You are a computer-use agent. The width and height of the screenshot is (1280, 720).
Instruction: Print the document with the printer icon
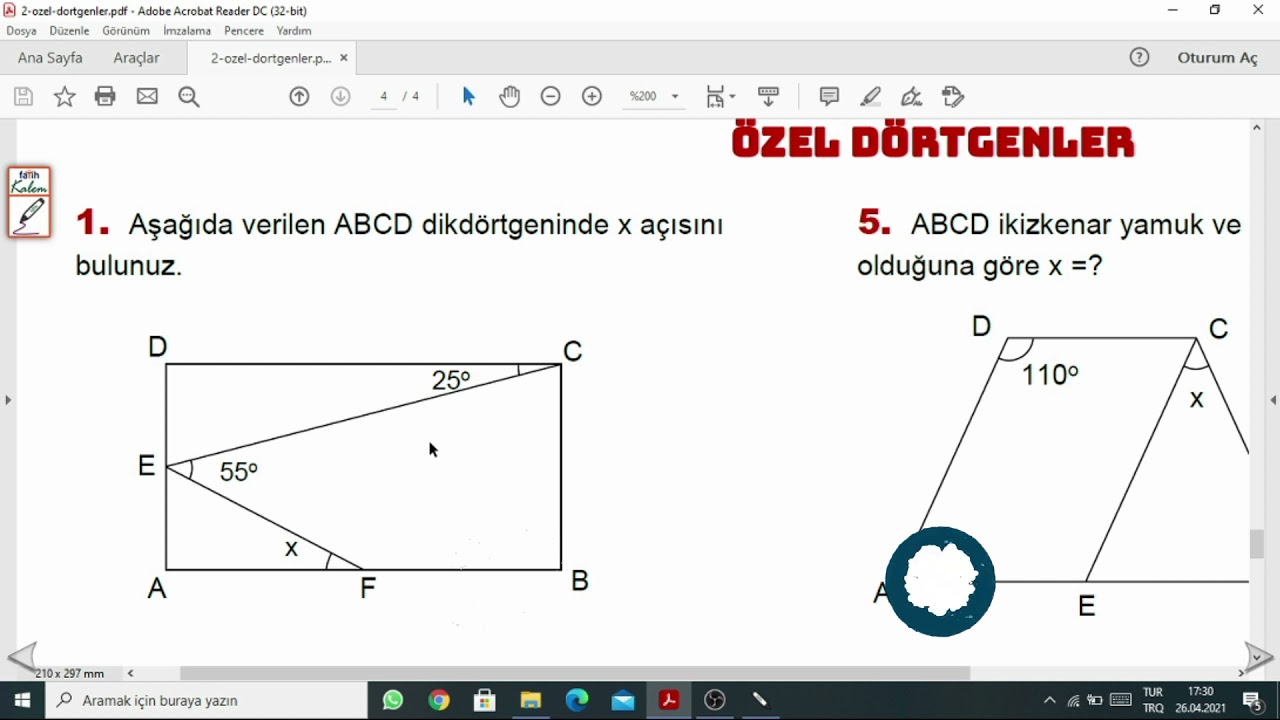(x=105, y=97)
